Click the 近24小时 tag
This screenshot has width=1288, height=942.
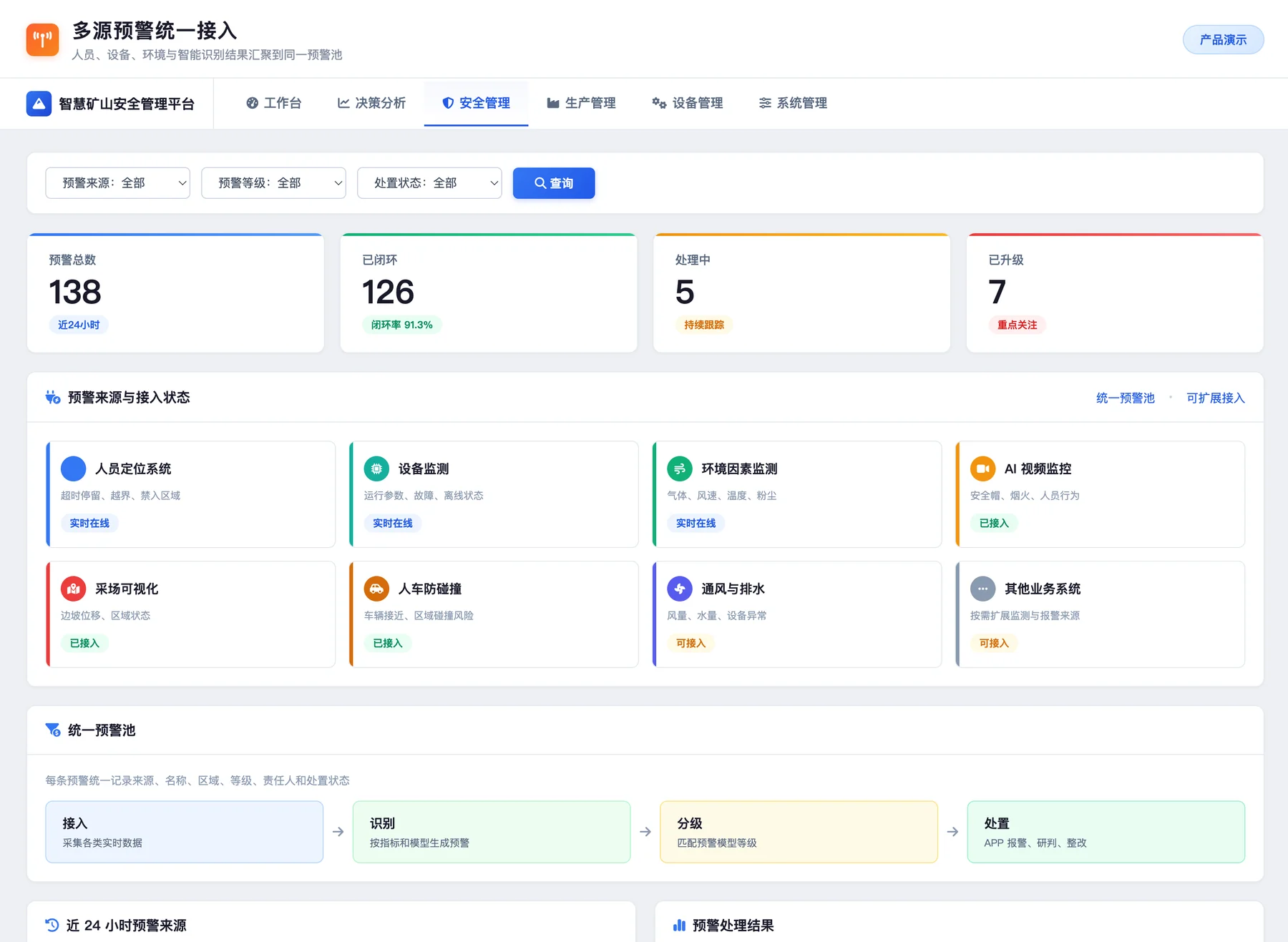pos(79,325)
